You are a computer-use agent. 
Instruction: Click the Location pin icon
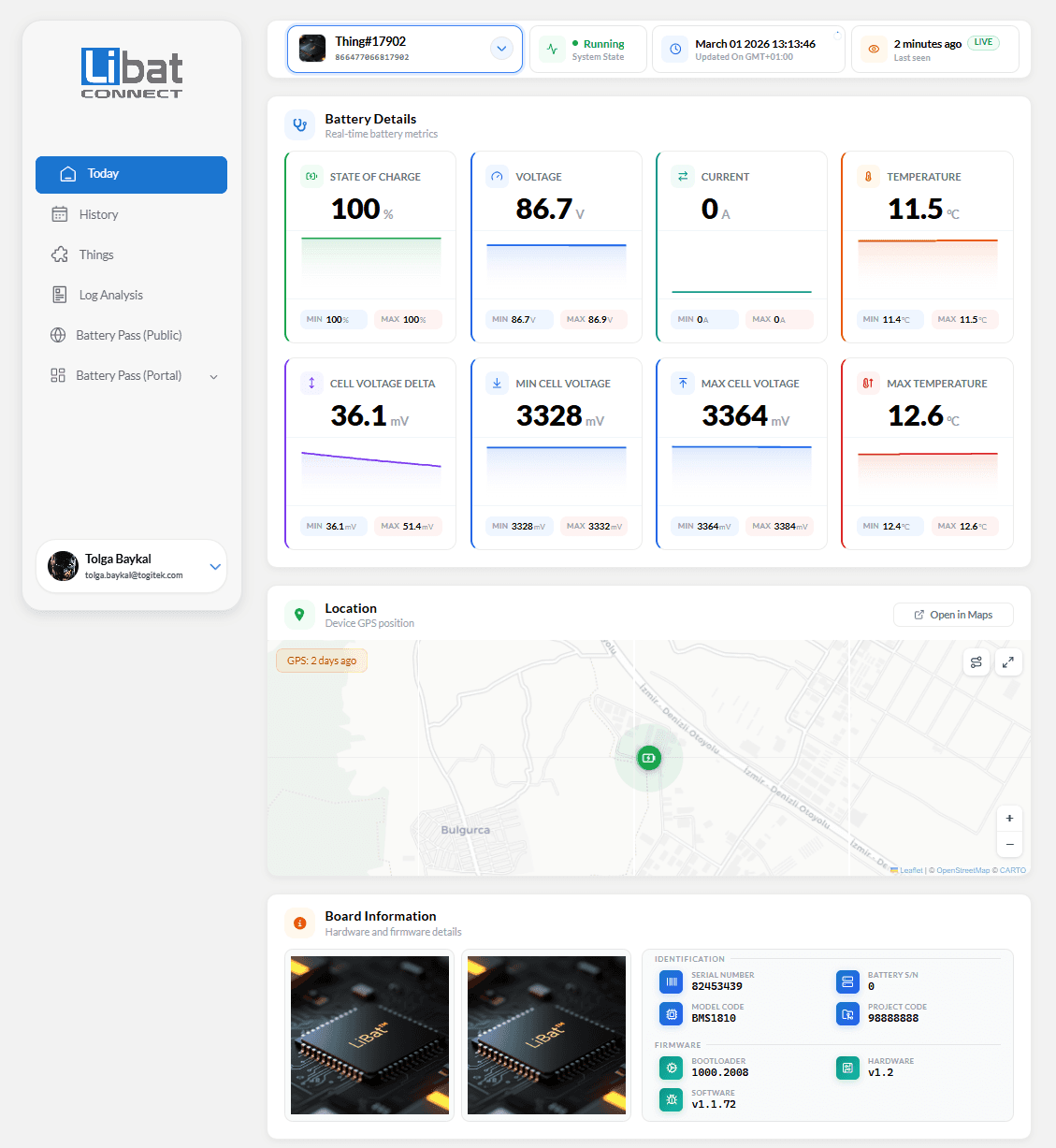299,615
